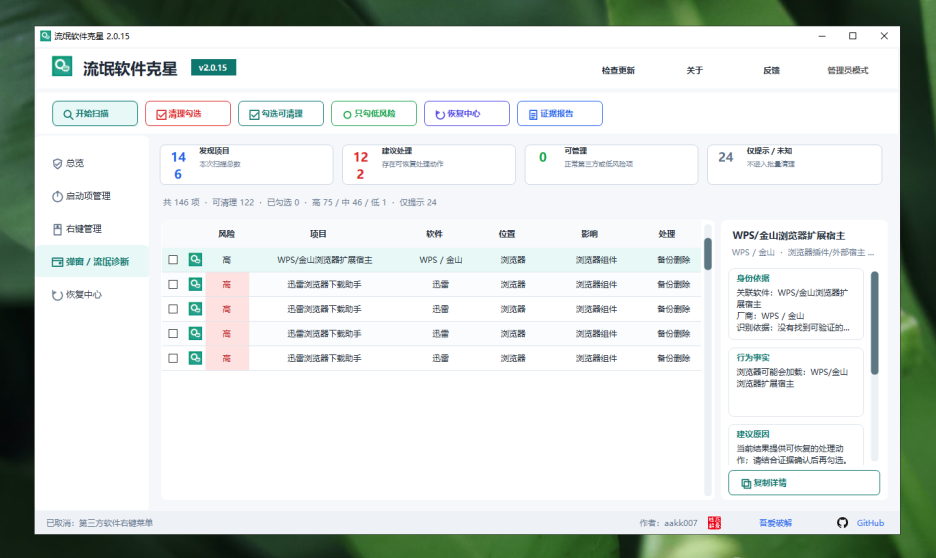The height and width of the screenshot is (558, 936).
Task: Click the green icon in the WPS/金山浏览器扩展宿主 row
Action: tap(195, 260)
